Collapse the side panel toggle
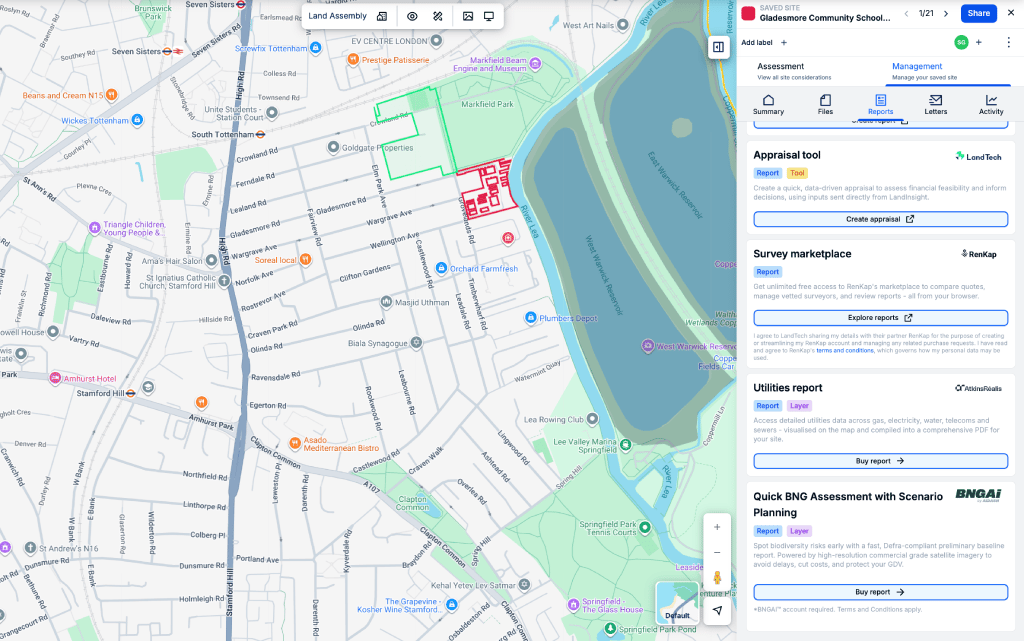The width and height of the screenshot is (1024, 641). 718,47
